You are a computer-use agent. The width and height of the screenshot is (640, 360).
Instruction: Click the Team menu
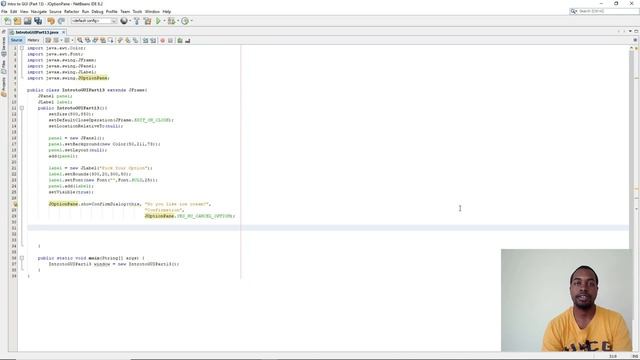125,11
